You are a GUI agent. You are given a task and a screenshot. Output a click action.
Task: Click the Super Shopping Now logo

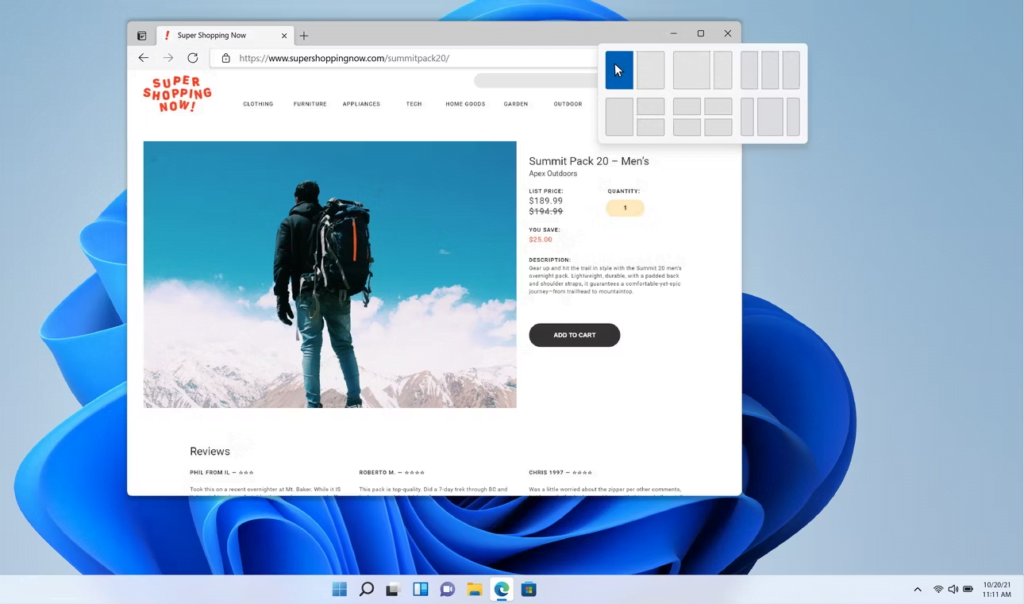tap(177, 95)
